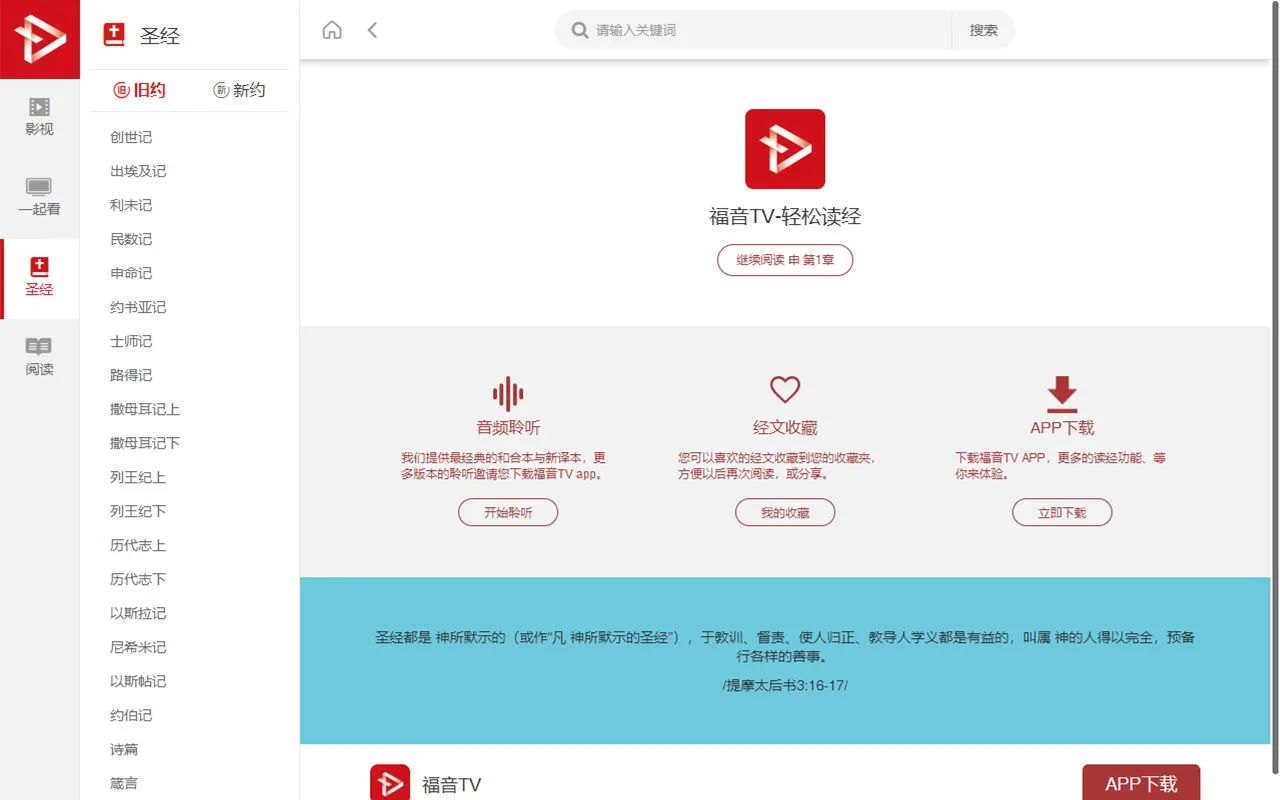Click the red APP下载 footer button
Image resolution: width=1280 pixels, height=800 pixels.
tap(1141, 783)
